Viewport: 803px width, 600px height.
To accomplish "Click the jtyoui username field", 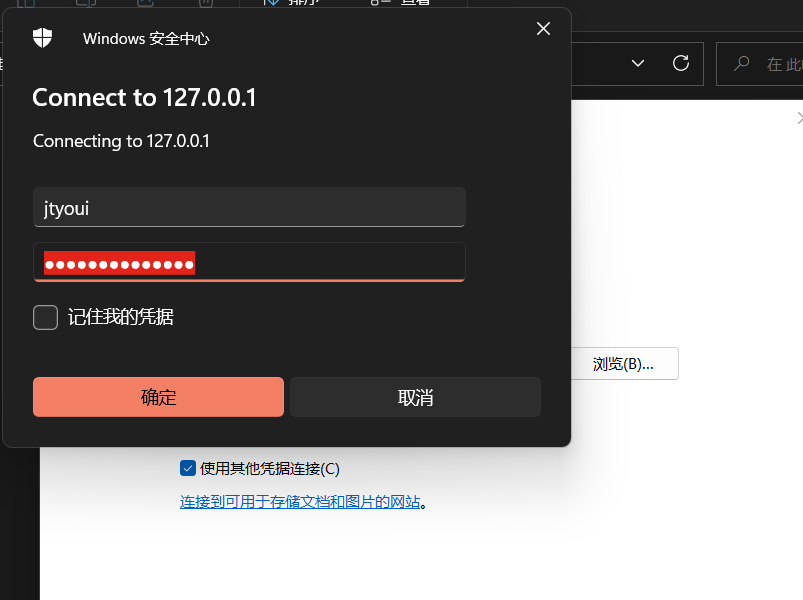I will point(249,208).
